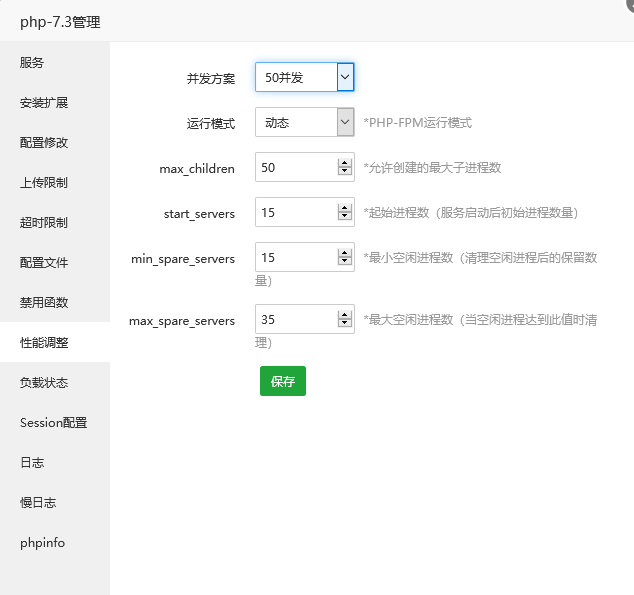Decrease start_servers with down arrow
Viewport: 634px width, 595px height.
coord(344,216)
